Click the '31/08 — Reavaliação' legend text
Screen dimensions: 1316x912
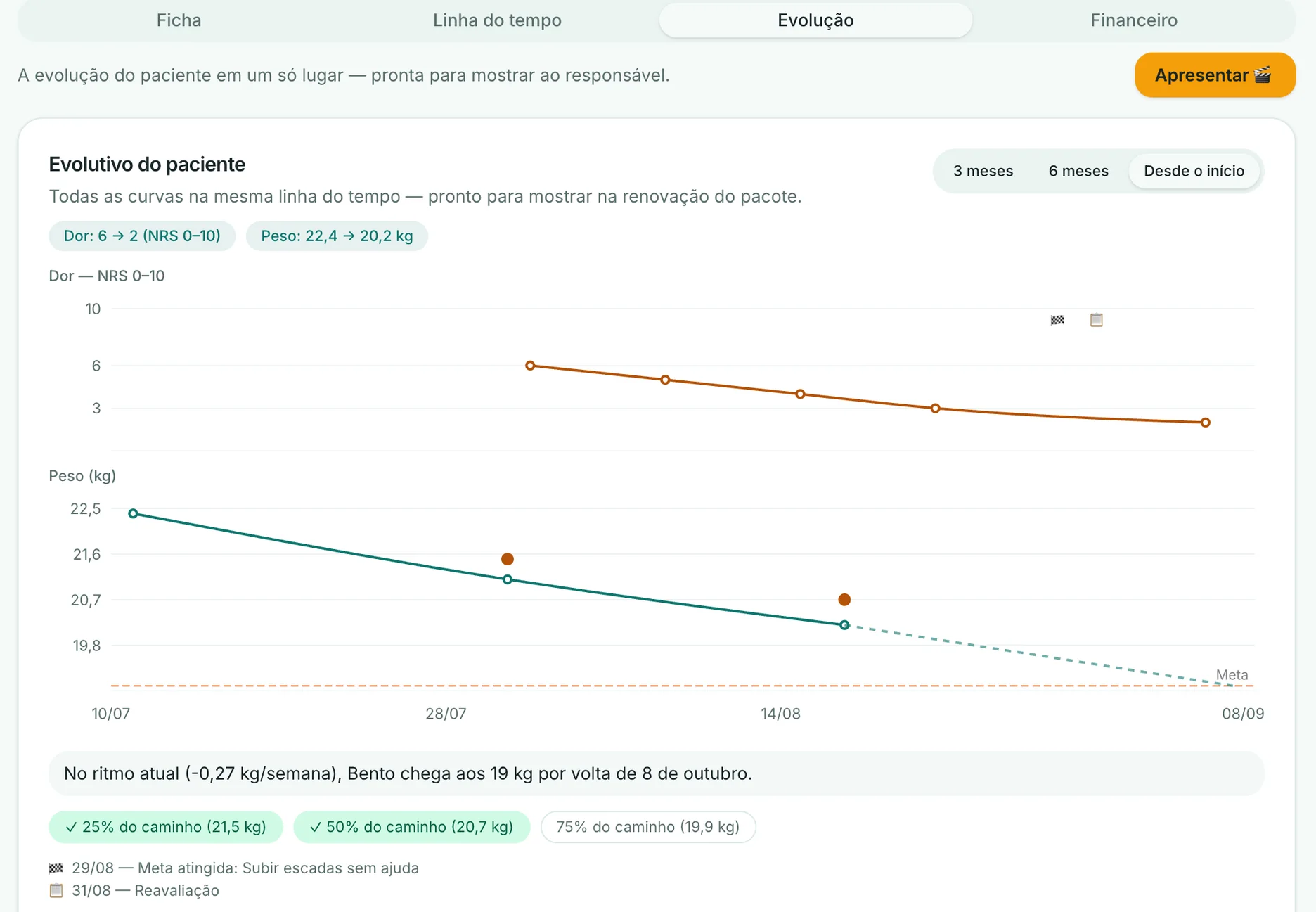click(146, 891)
